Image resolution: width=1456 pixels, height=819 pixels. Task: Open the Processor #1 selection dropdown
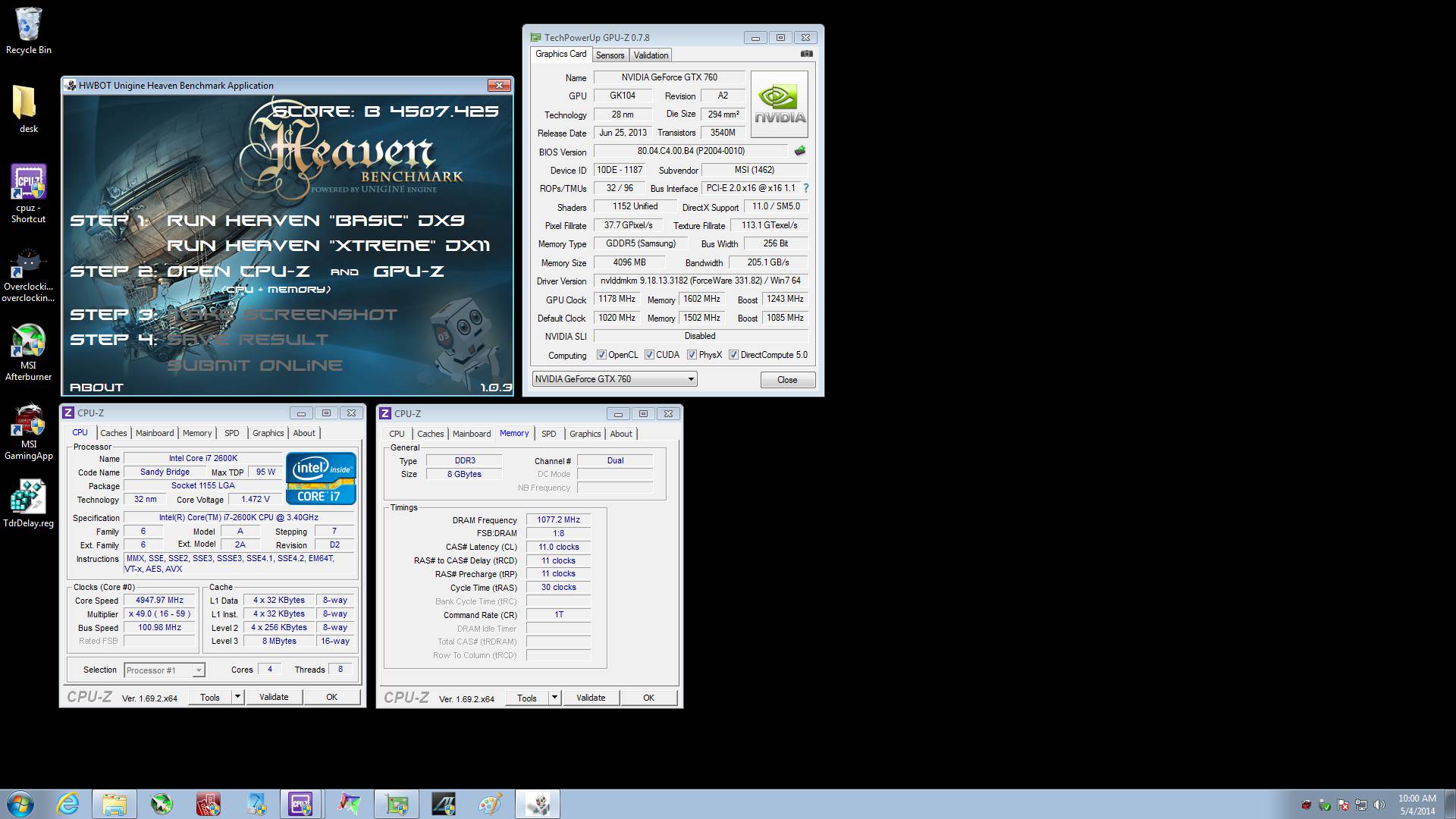tap(165, 670)
